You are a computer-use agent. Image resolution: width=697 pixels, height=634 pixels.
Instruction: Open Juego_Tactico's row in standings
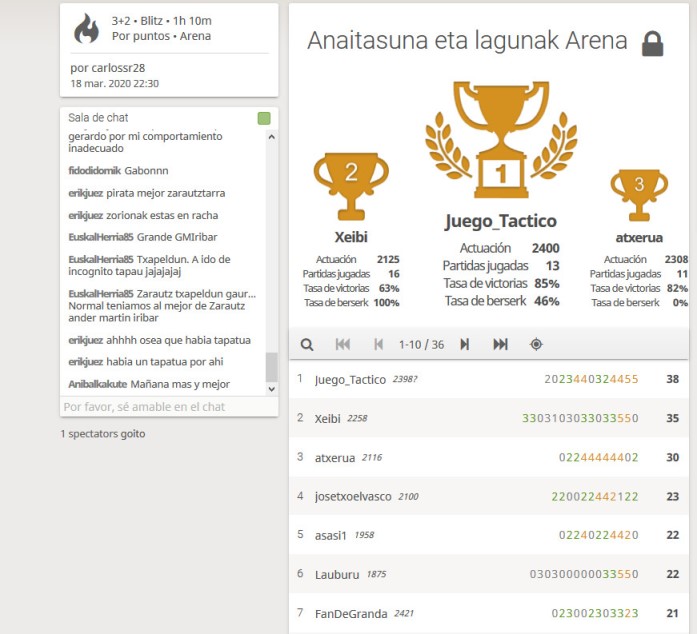[350, 380]
